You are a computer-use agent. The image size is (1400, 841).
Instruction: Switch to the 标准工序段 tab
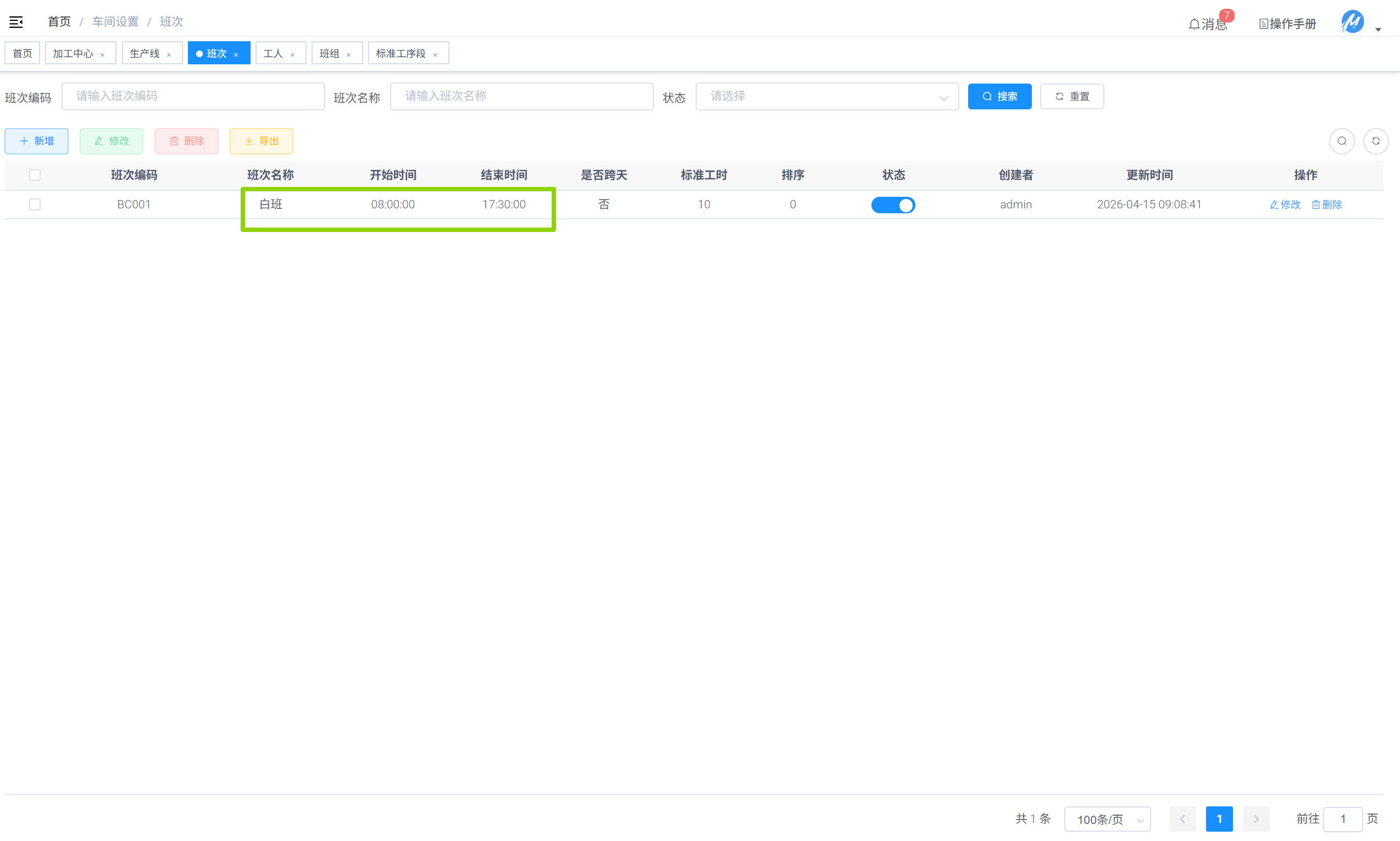click(401, 53)
